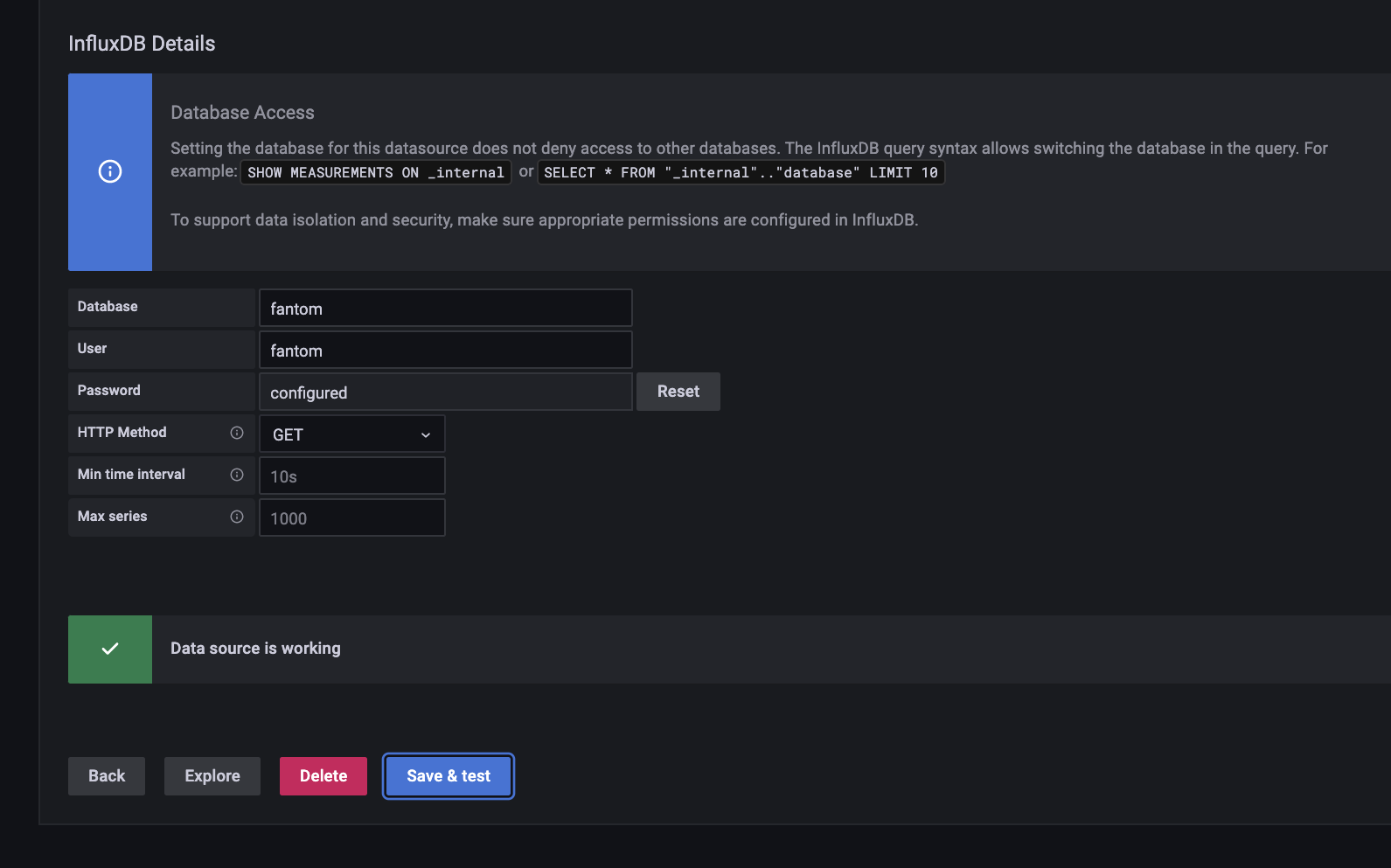This screenshot has height=868, width=1391.
Task: Click the Min time interval info icon
Action: [237, 475]
